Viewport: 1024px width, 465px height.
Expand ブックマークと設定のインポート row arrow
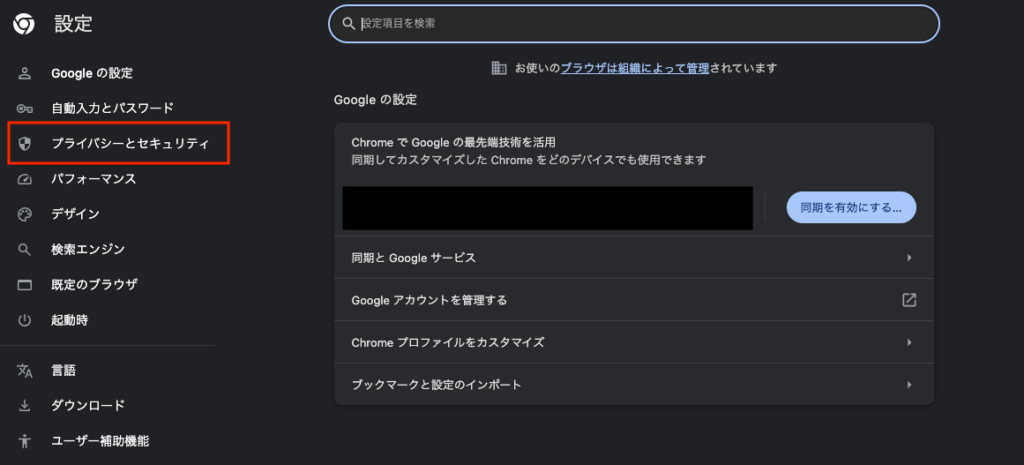coord(909,384)
